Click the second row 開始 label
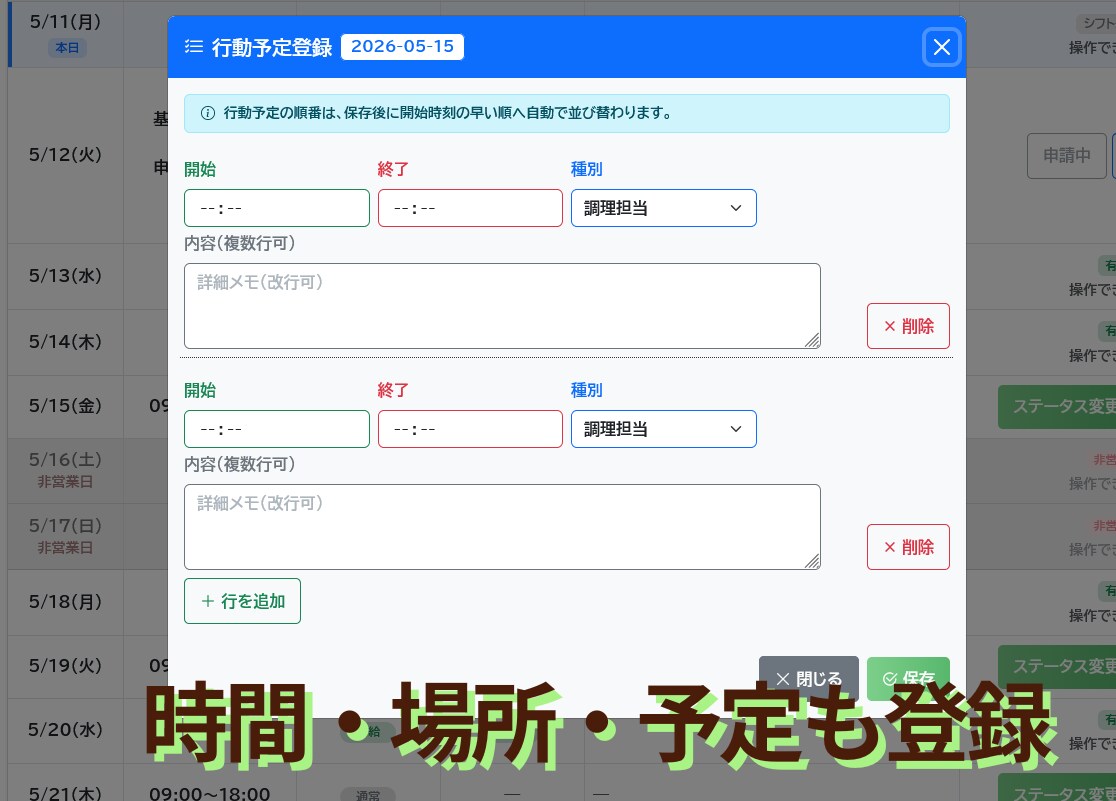 pyautogui.click(x=200, y=390)
